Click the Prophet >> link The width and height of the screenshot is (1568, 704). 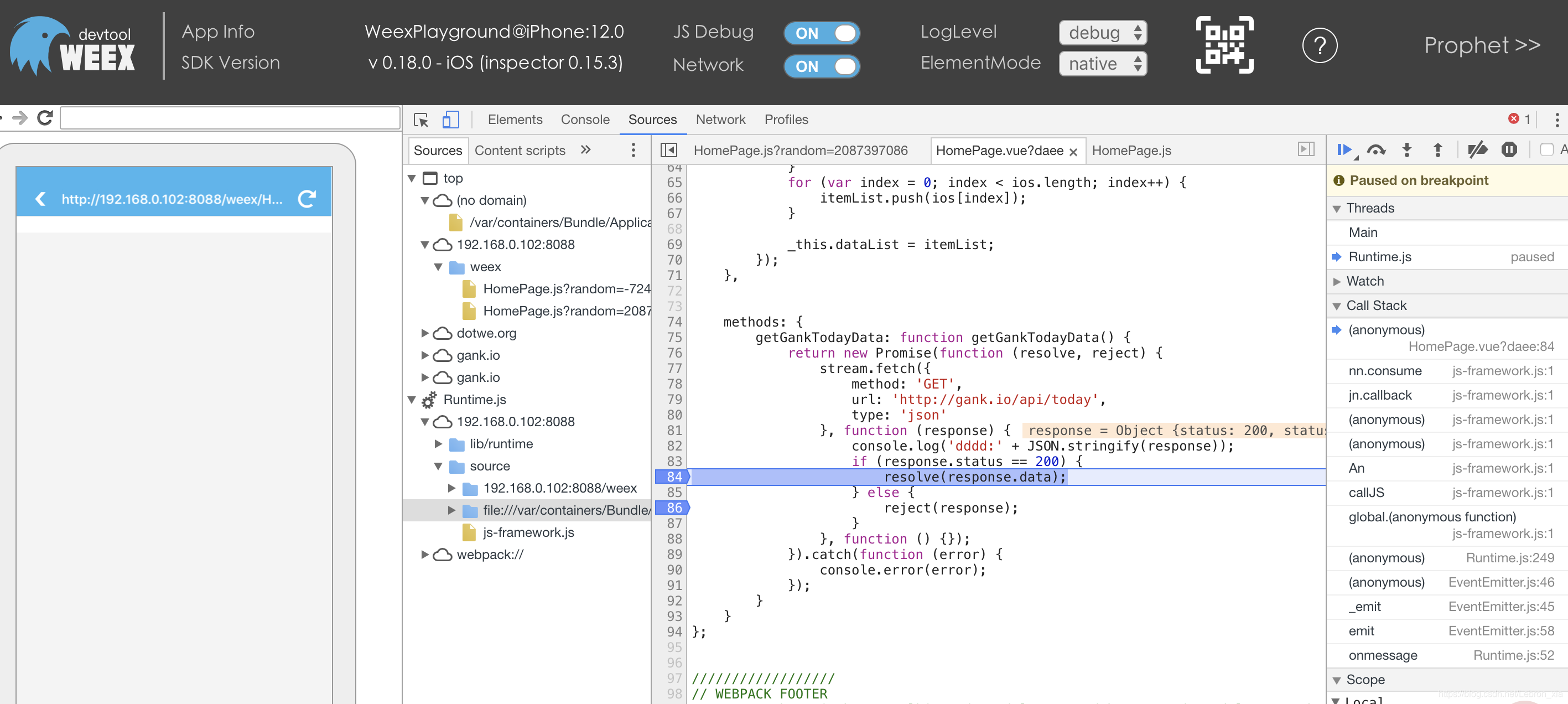pyautogui.click(x=1482, y=45)
